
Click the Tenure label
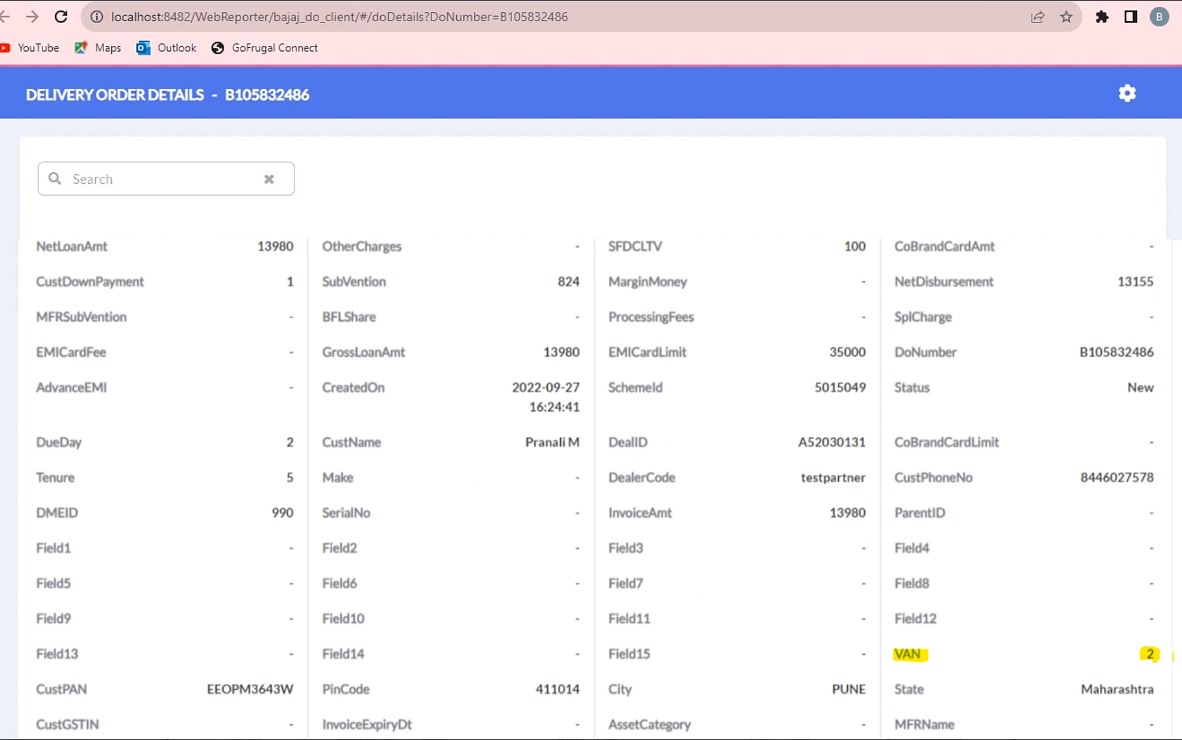(55, 478)
